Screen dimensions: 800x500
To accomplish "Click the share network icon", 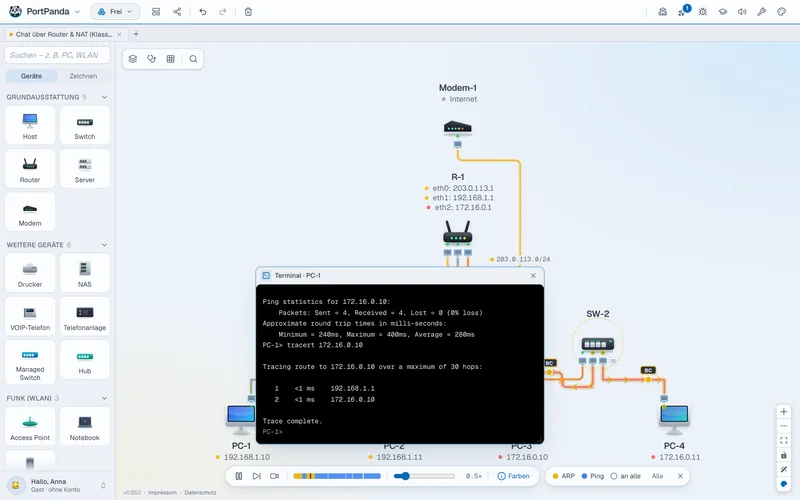I will [177, 12].
